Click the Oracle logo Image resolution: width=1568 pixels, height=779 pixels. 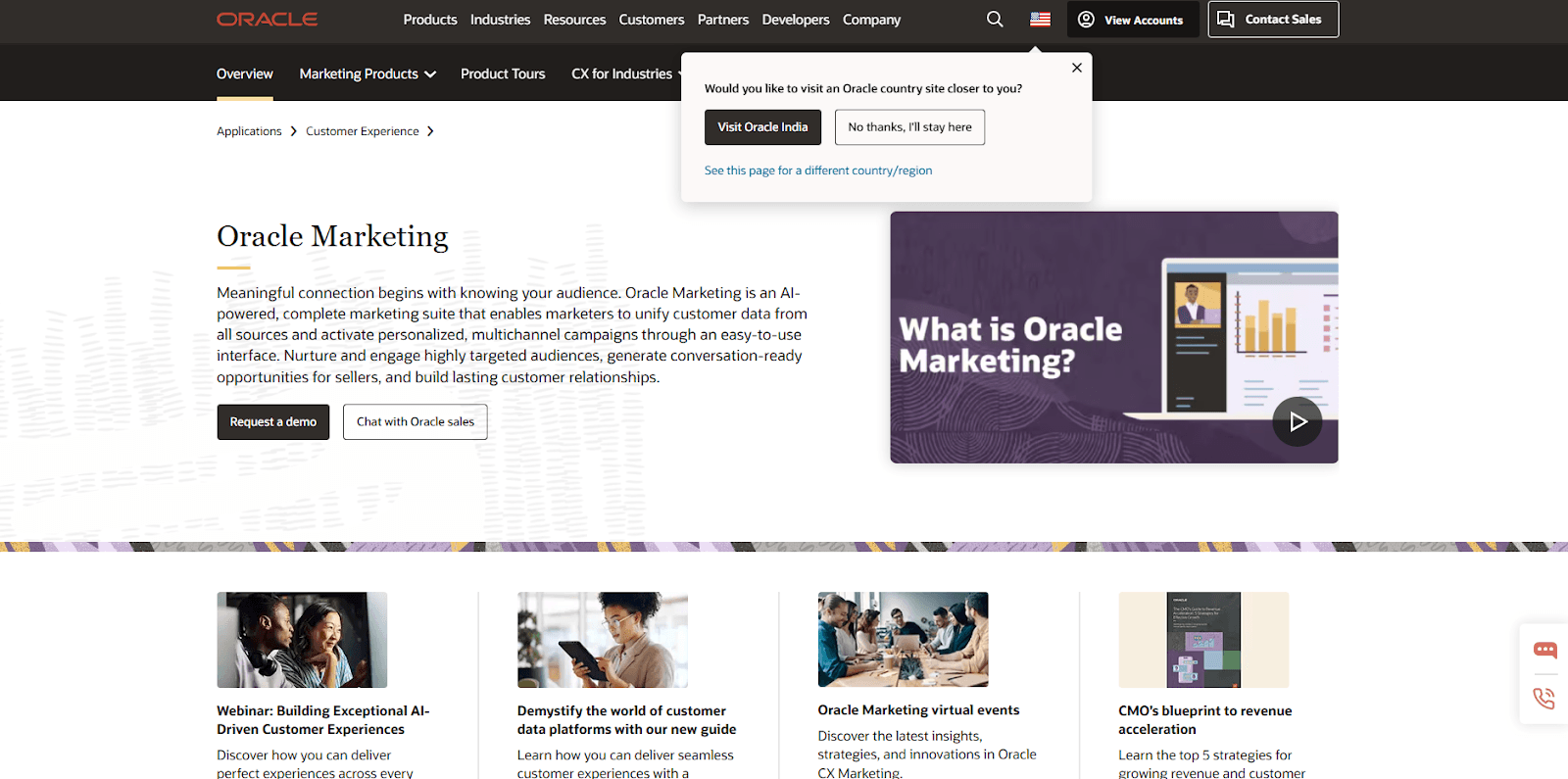click(267, 20)
